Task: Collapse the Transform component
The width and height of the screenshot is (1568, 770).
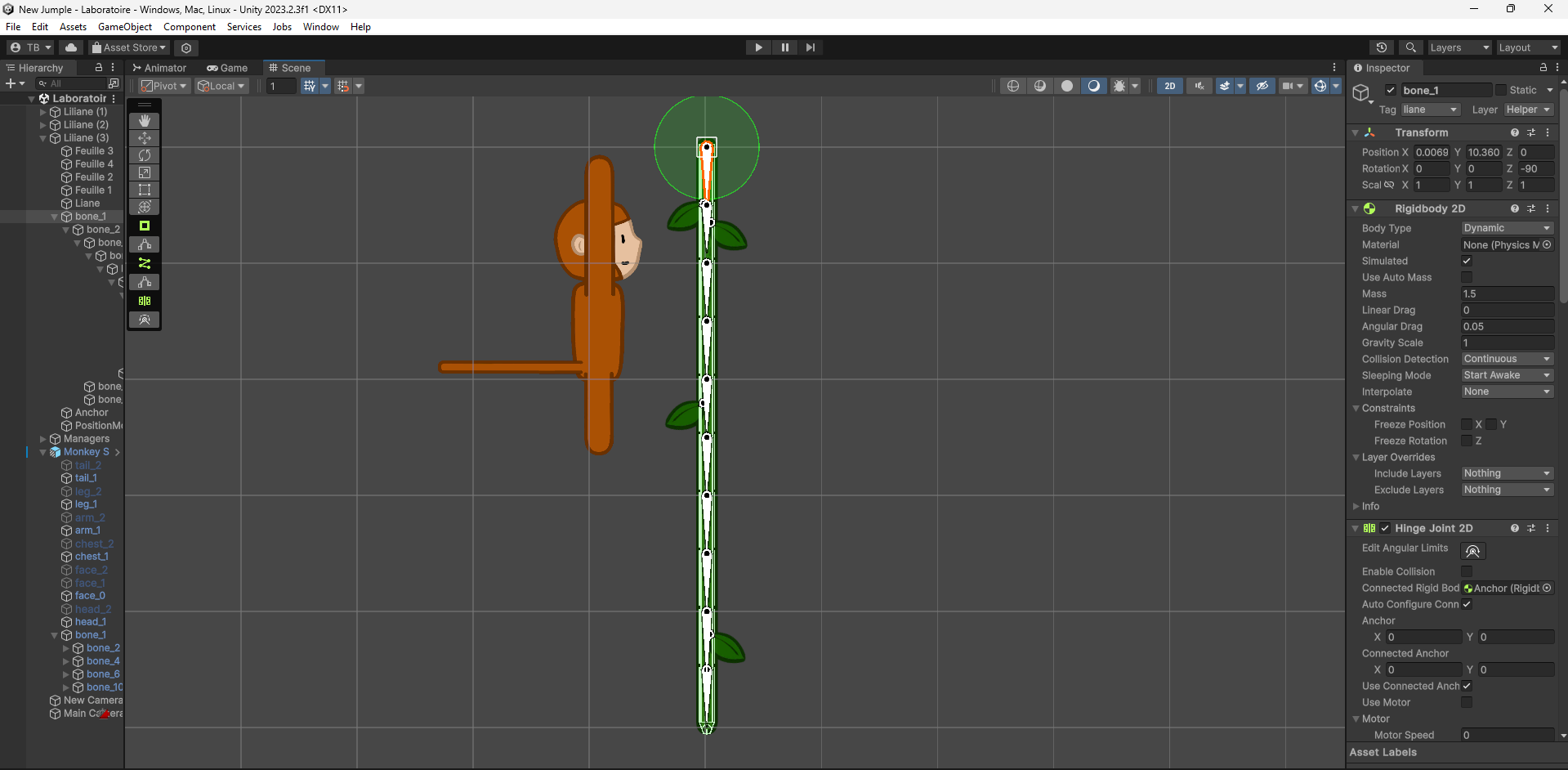Action: [x=1355, y=132]
